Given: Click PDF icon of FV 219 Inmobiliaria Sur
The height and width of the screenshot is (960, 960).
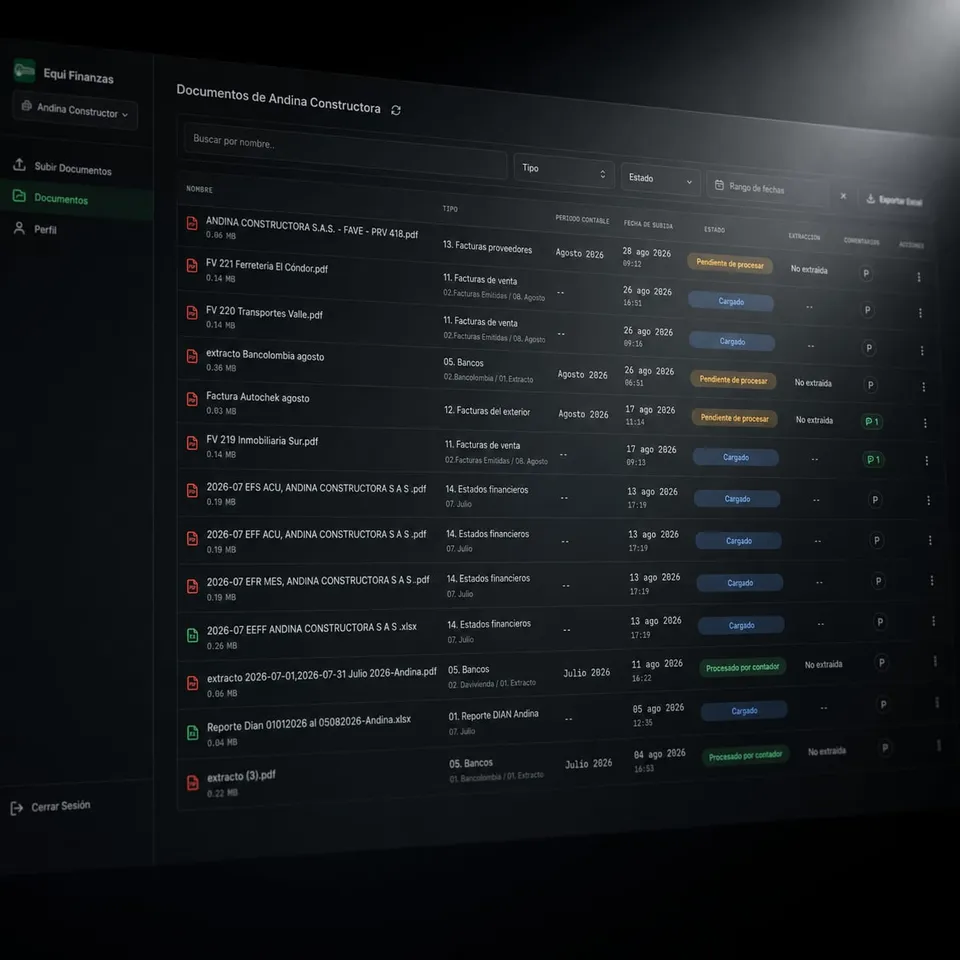Looking at the screenshot, I should 192,443.
